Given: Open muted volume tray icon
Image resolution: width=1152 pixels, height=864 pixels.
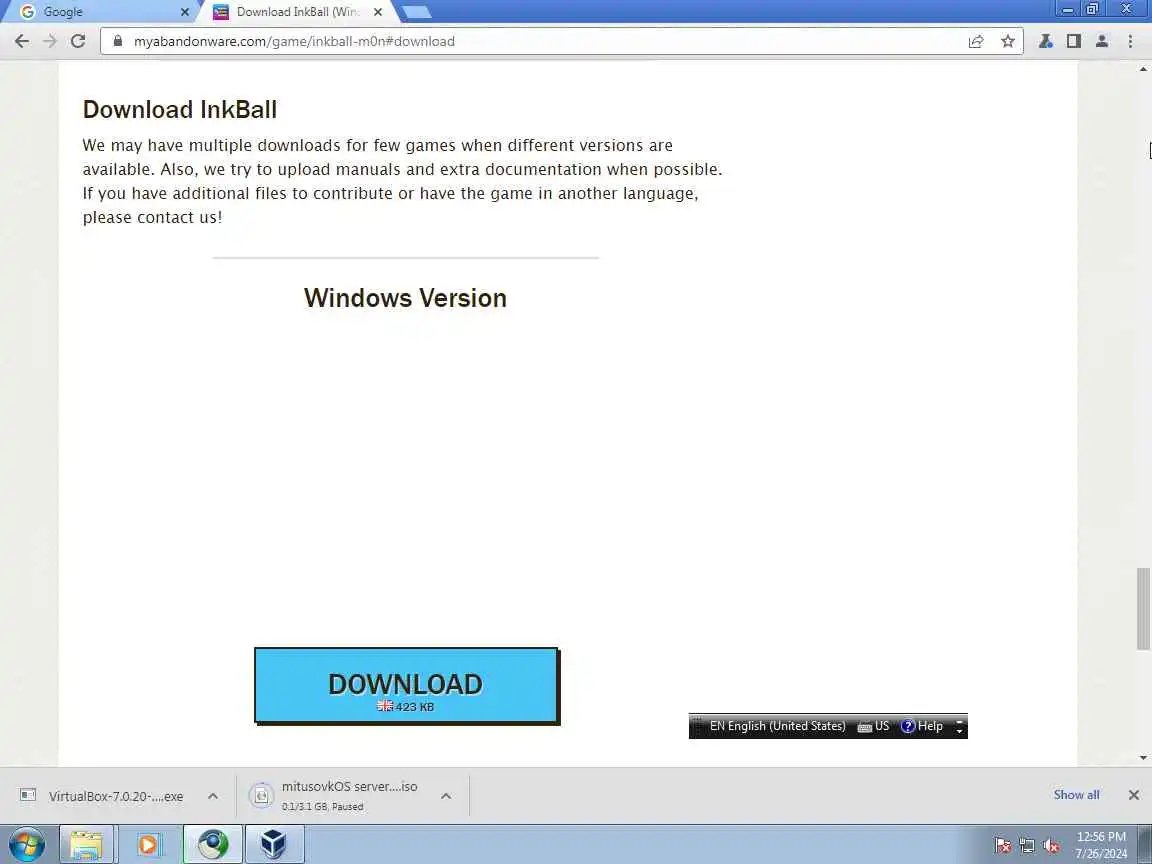Looking at the screenshot, I should pyautogui.click(x=1051, y=846).
